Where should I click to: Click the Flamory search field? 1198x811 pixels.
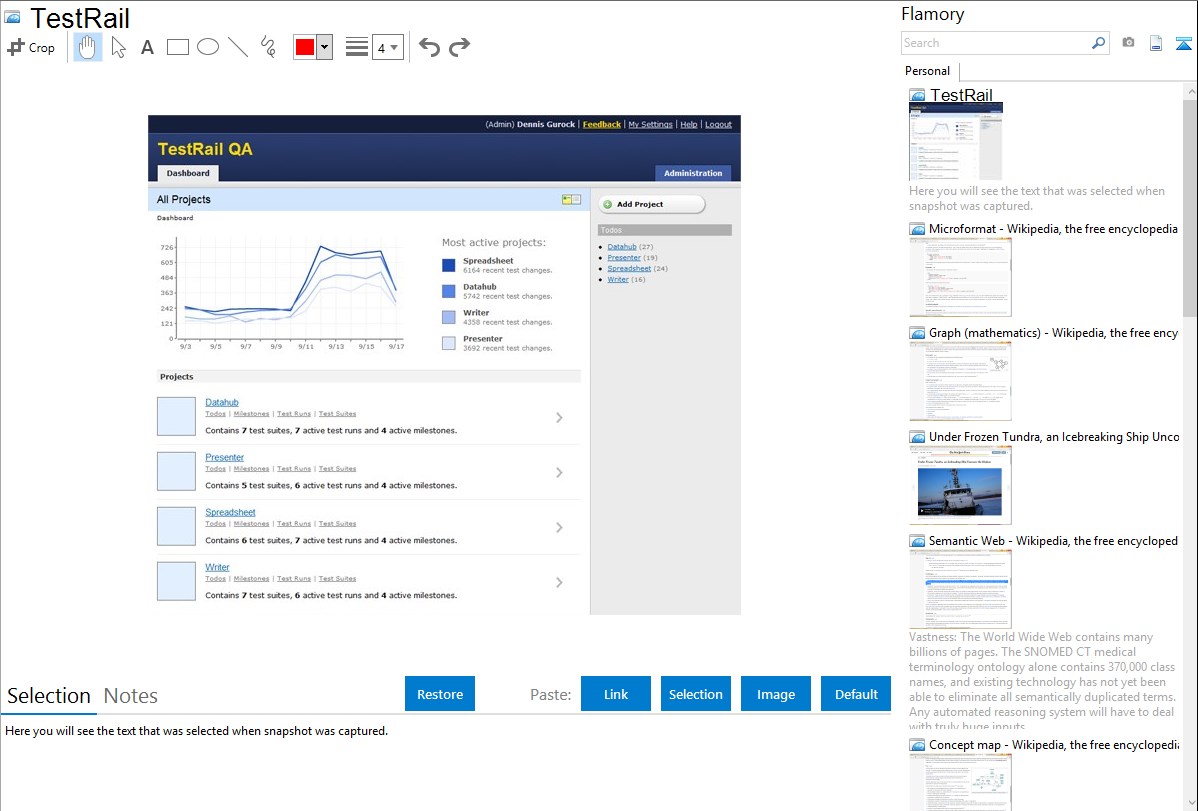pyautogui.click(x=996, y=43)
